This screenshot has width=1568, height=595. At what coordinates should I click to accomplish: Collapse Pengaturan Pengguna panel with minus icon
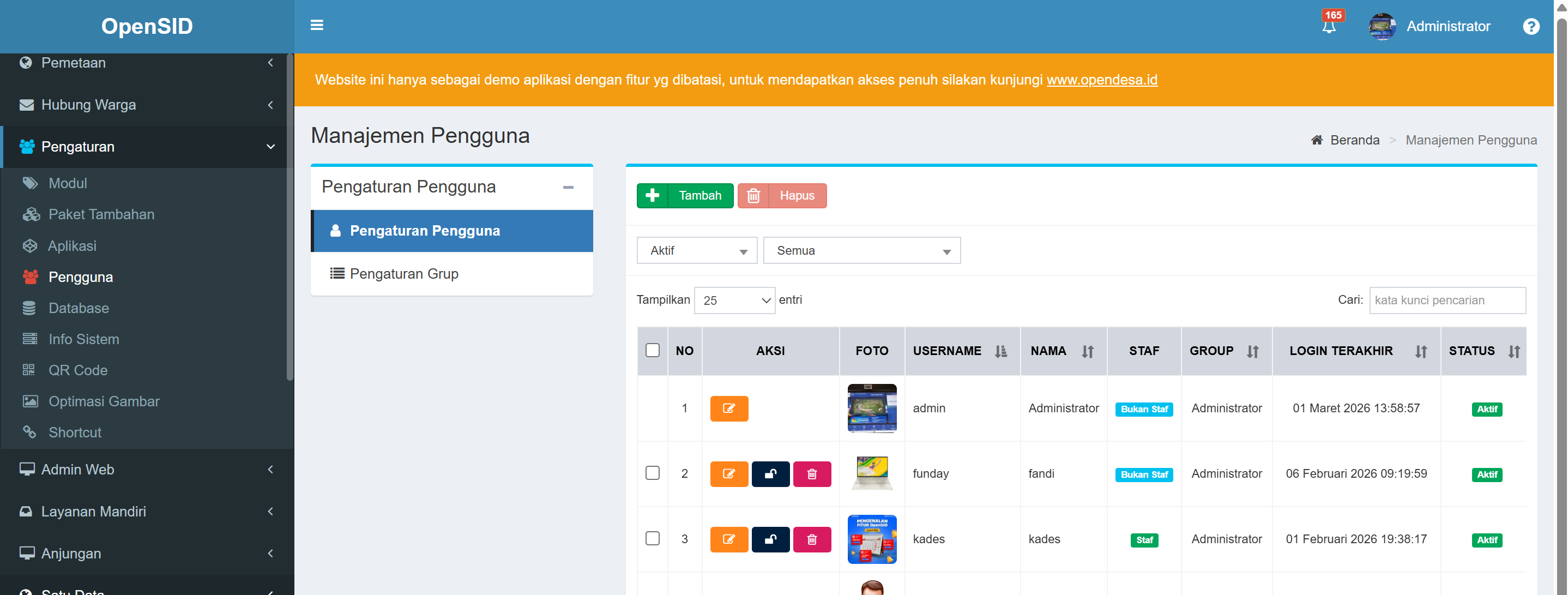click(568, 187)
